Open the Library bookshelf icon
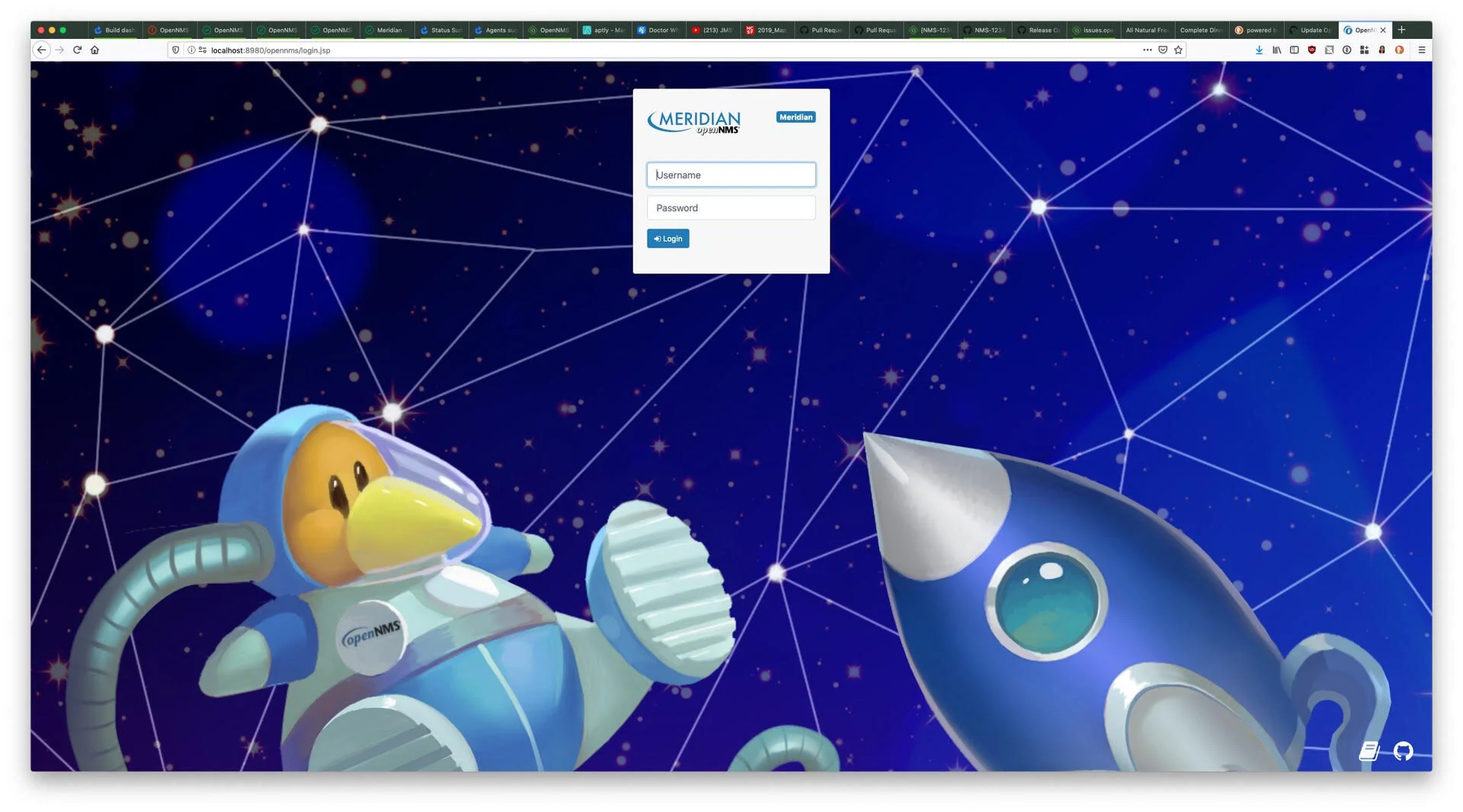 pos(1276,50)
